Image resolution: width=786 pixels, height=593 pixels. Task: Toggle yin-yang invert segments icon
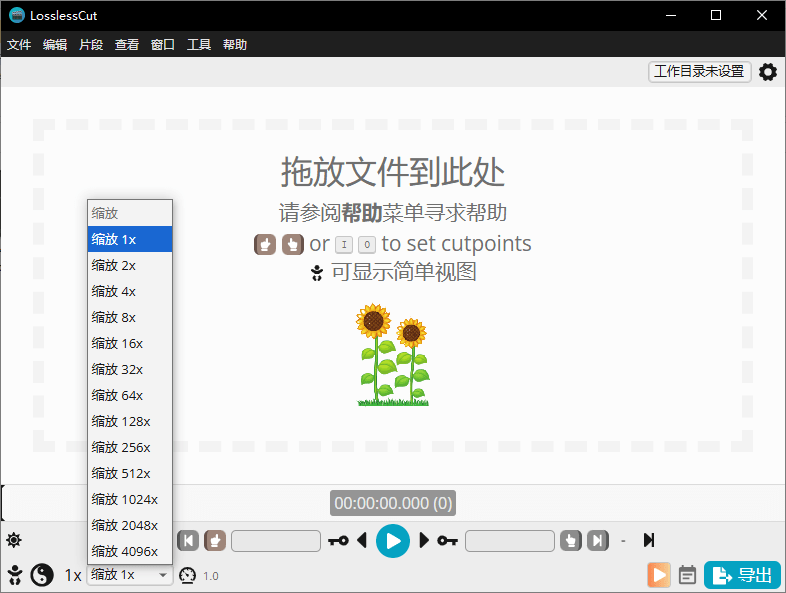pos(42,575)
